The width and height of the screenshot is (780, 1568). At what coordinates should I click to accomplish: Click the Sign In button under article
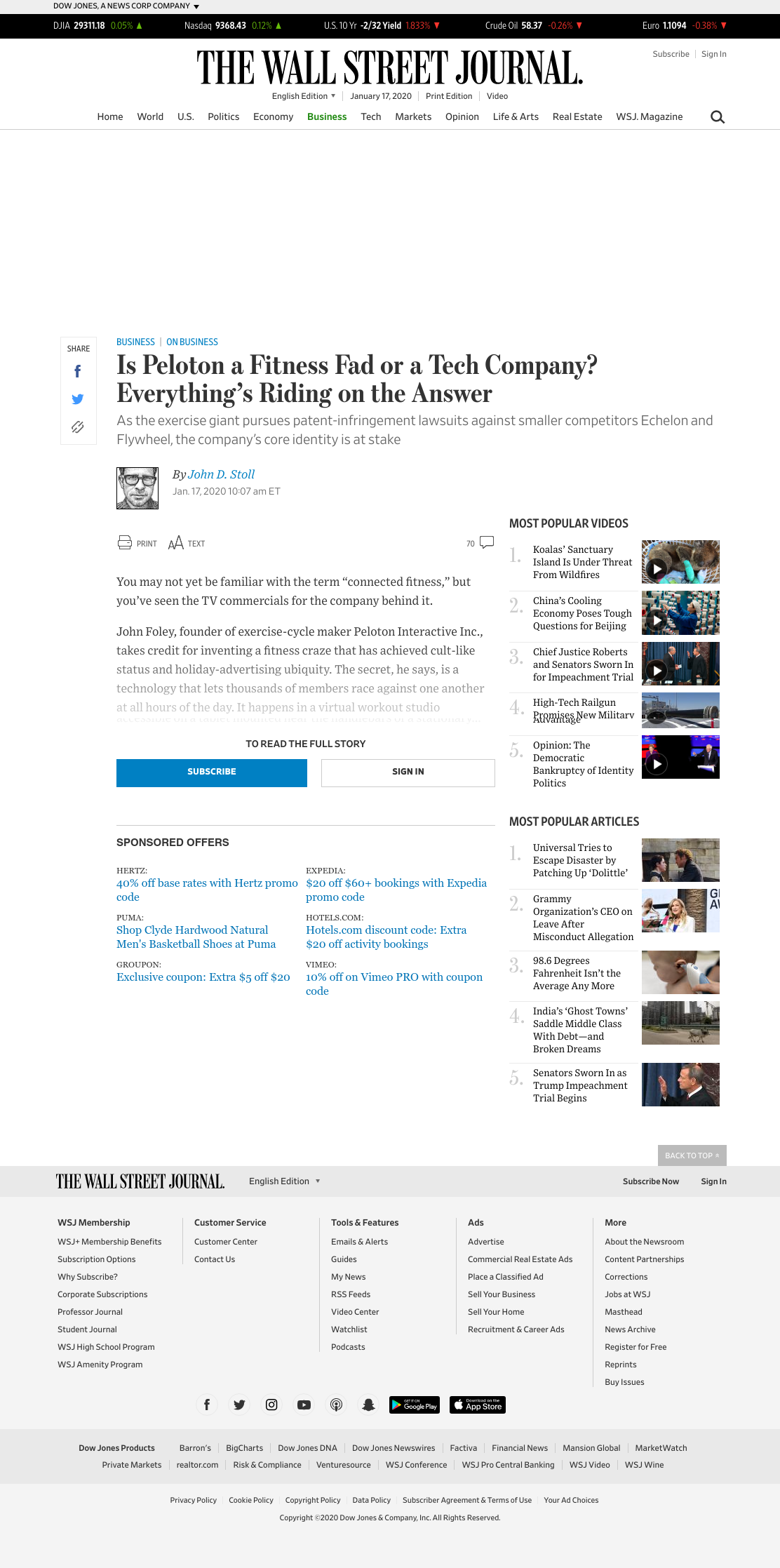tap(408, 772)
